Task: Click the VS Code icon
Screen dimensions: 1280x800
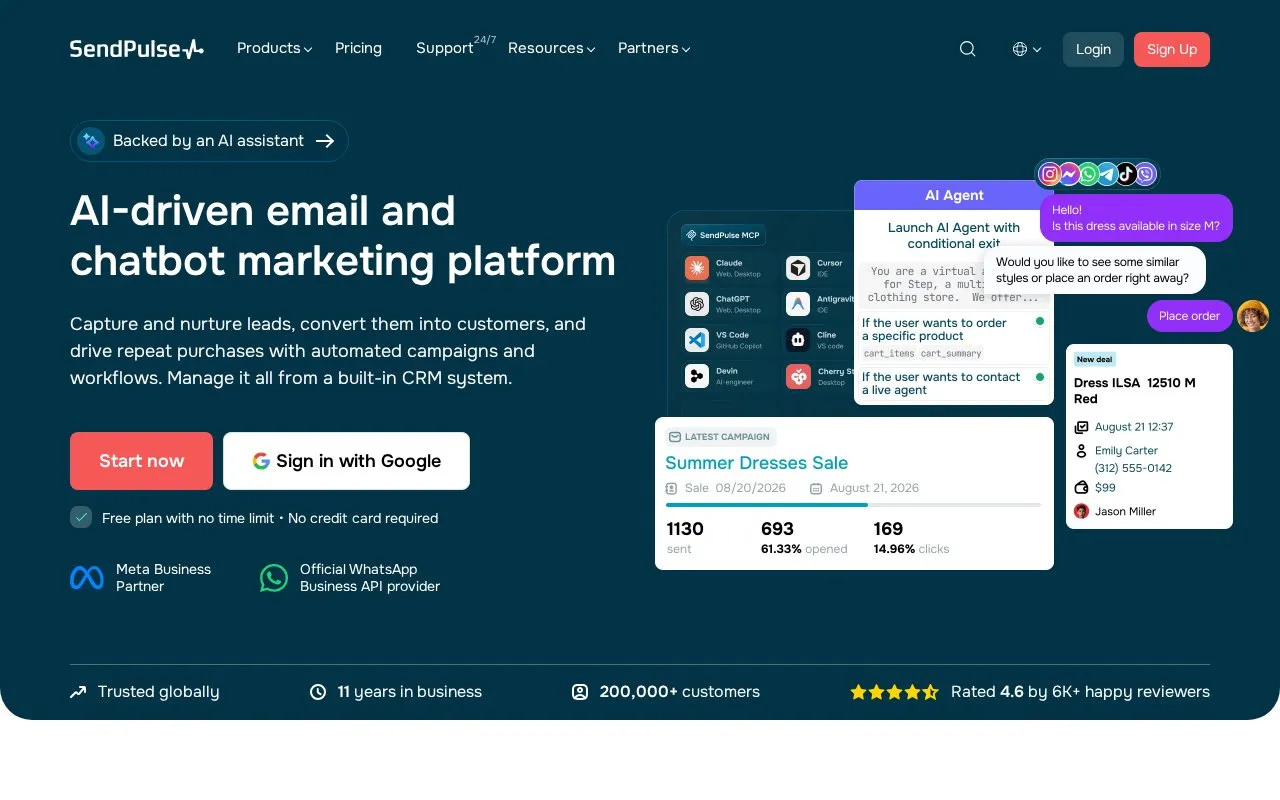Action: point(697,340)
